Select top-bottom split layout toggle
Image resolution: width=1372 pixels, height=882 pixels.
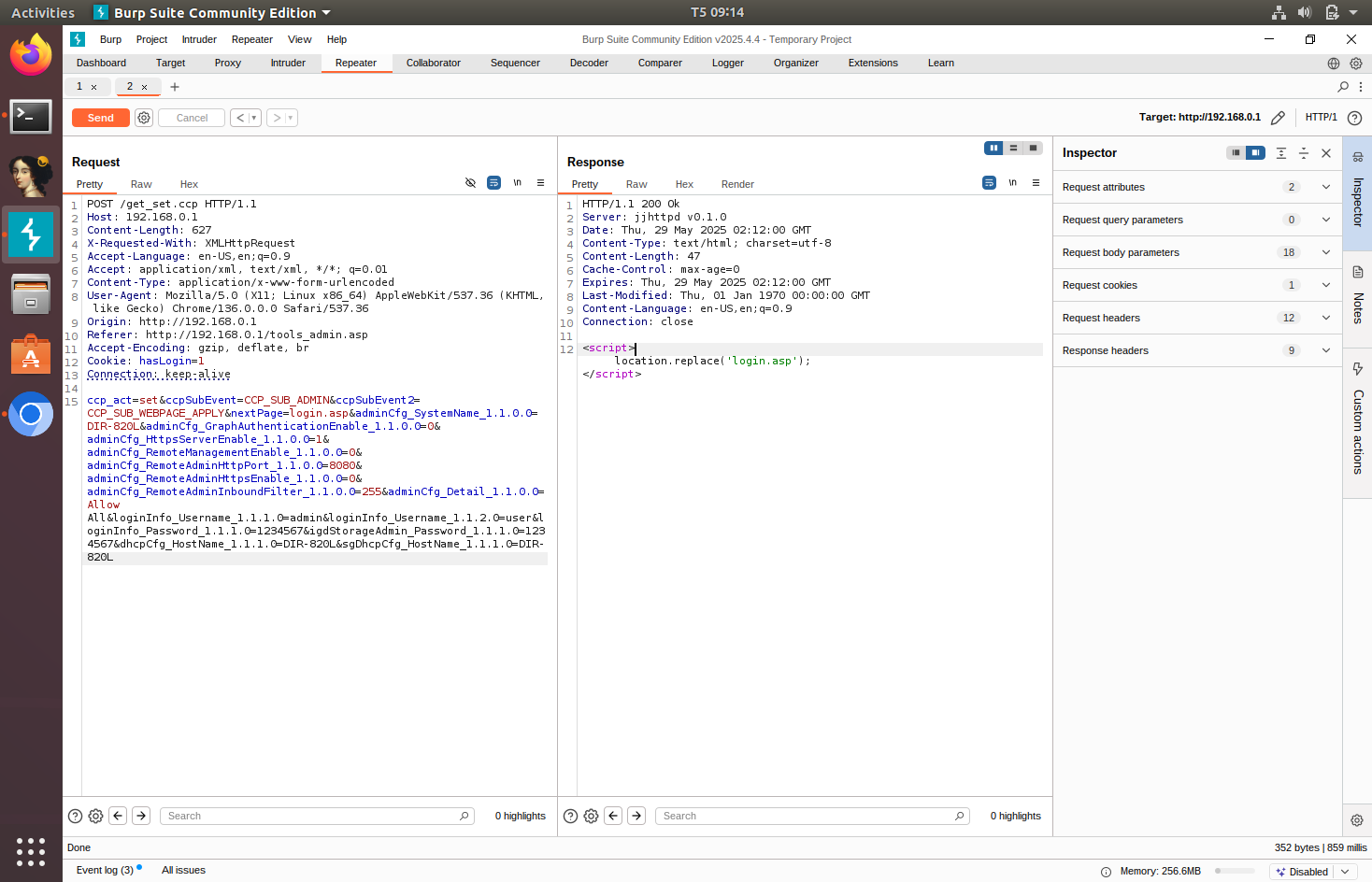tap(1013, 148)
